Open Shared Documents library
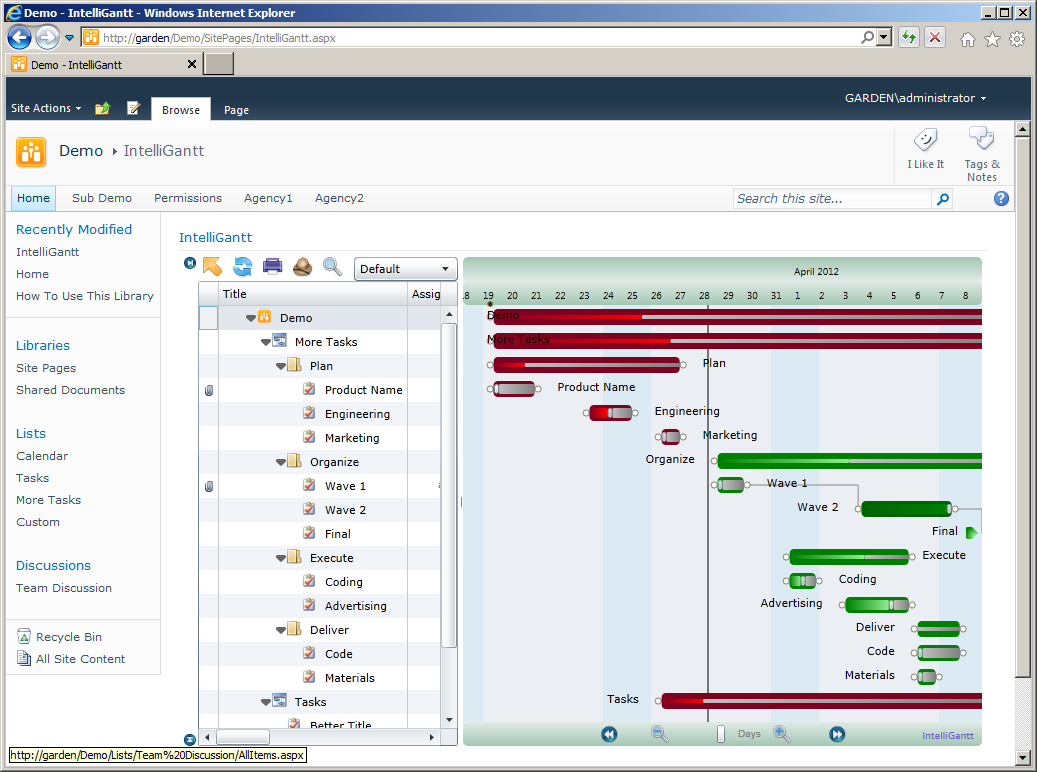Image resolution: width=1037 pixels, height=772 pixels. coord(70,390)
